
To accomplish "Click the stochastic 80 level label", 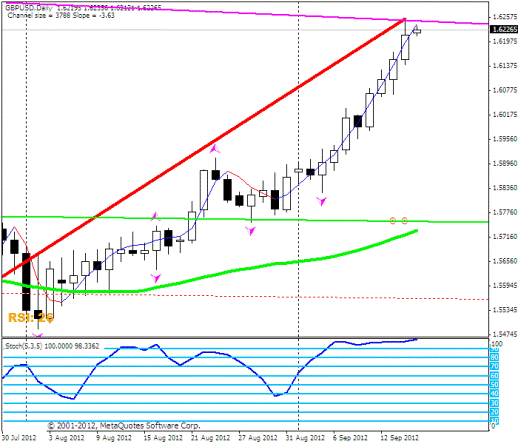I will pyautogui.click(x=495, y=357).
